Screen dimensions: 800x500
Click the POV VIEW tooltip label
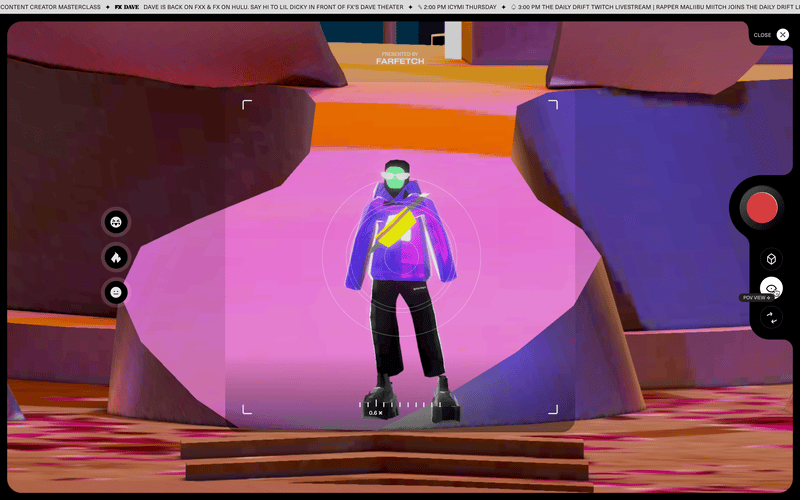tap(757, 298)
